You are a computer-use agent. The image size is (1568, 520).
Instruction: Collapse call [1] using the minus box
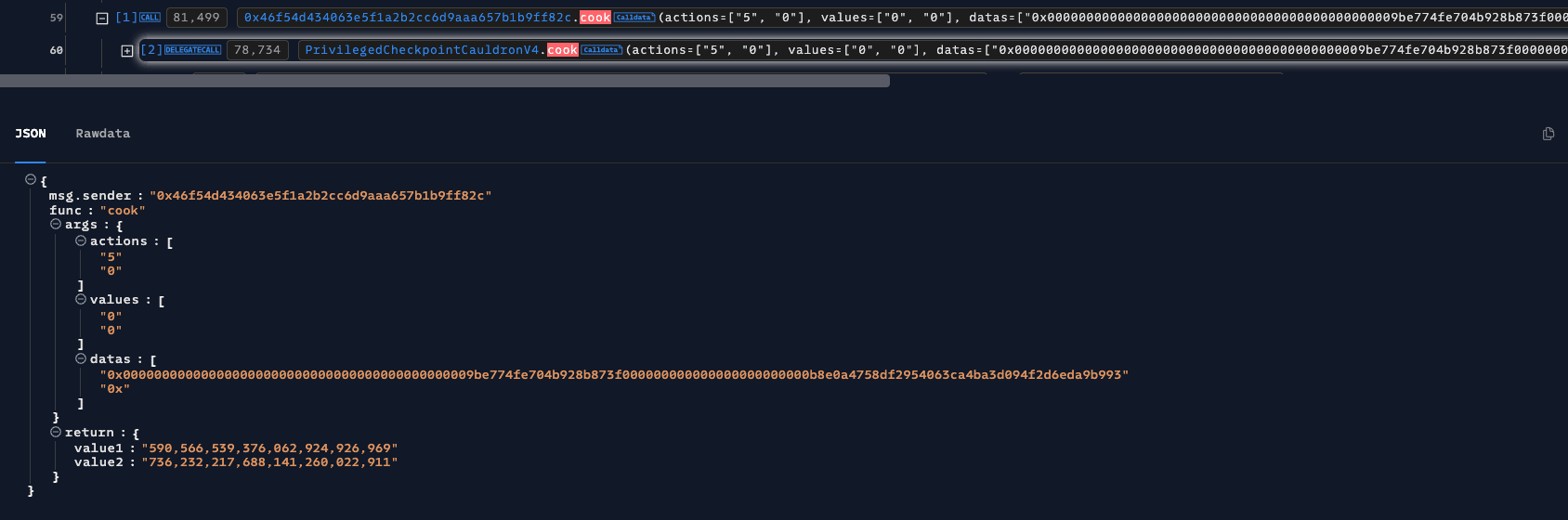click(x=102, y=18)
